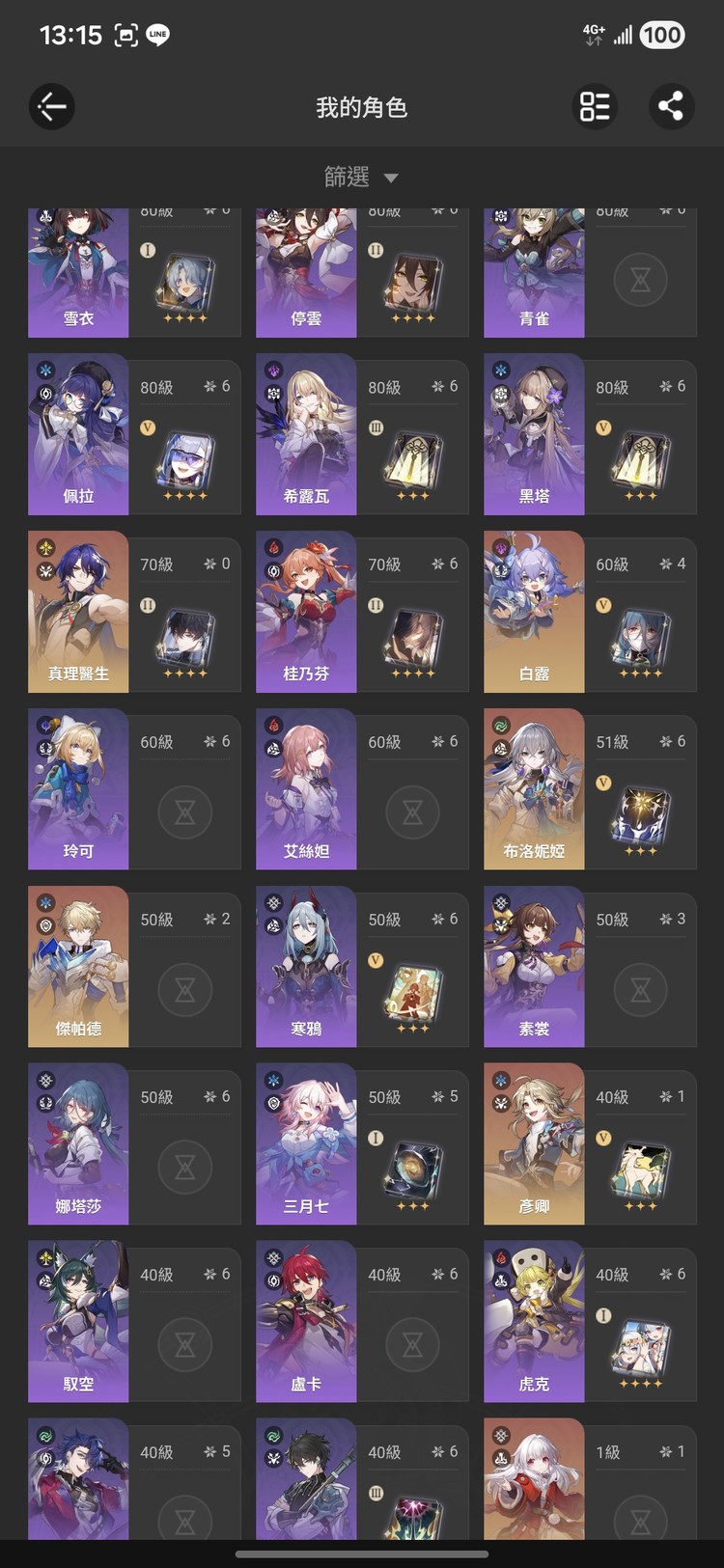Tap 希露瓦's light cone icon
The width and height of the screenshot is (724, 1568).
pos(413,461)
